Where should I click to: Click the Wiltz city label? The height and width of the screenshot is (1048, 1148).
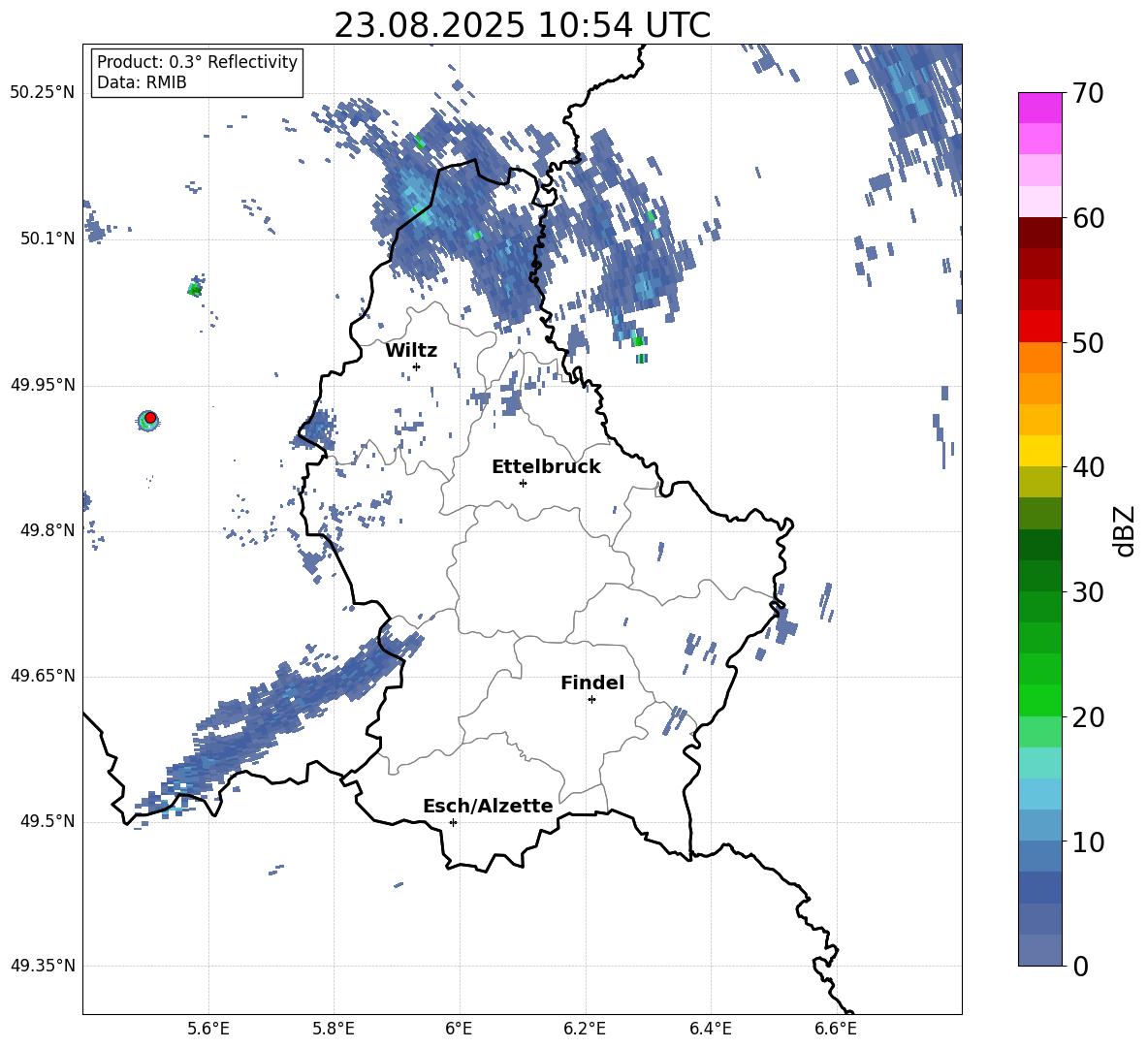pos(411,351)
